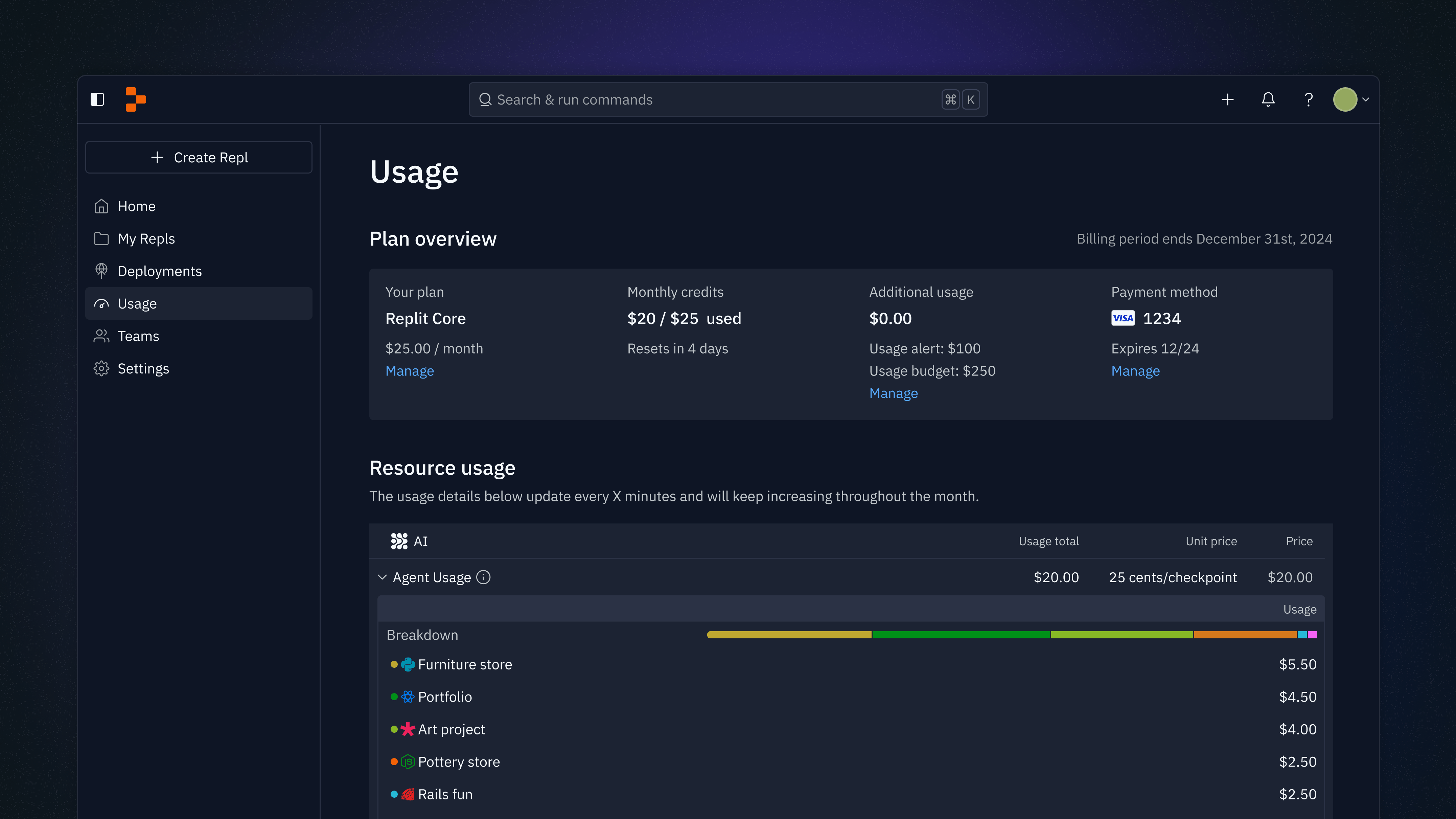Open the help question mark
This screenshot has height=819, width=1456.
point(1308,99)
